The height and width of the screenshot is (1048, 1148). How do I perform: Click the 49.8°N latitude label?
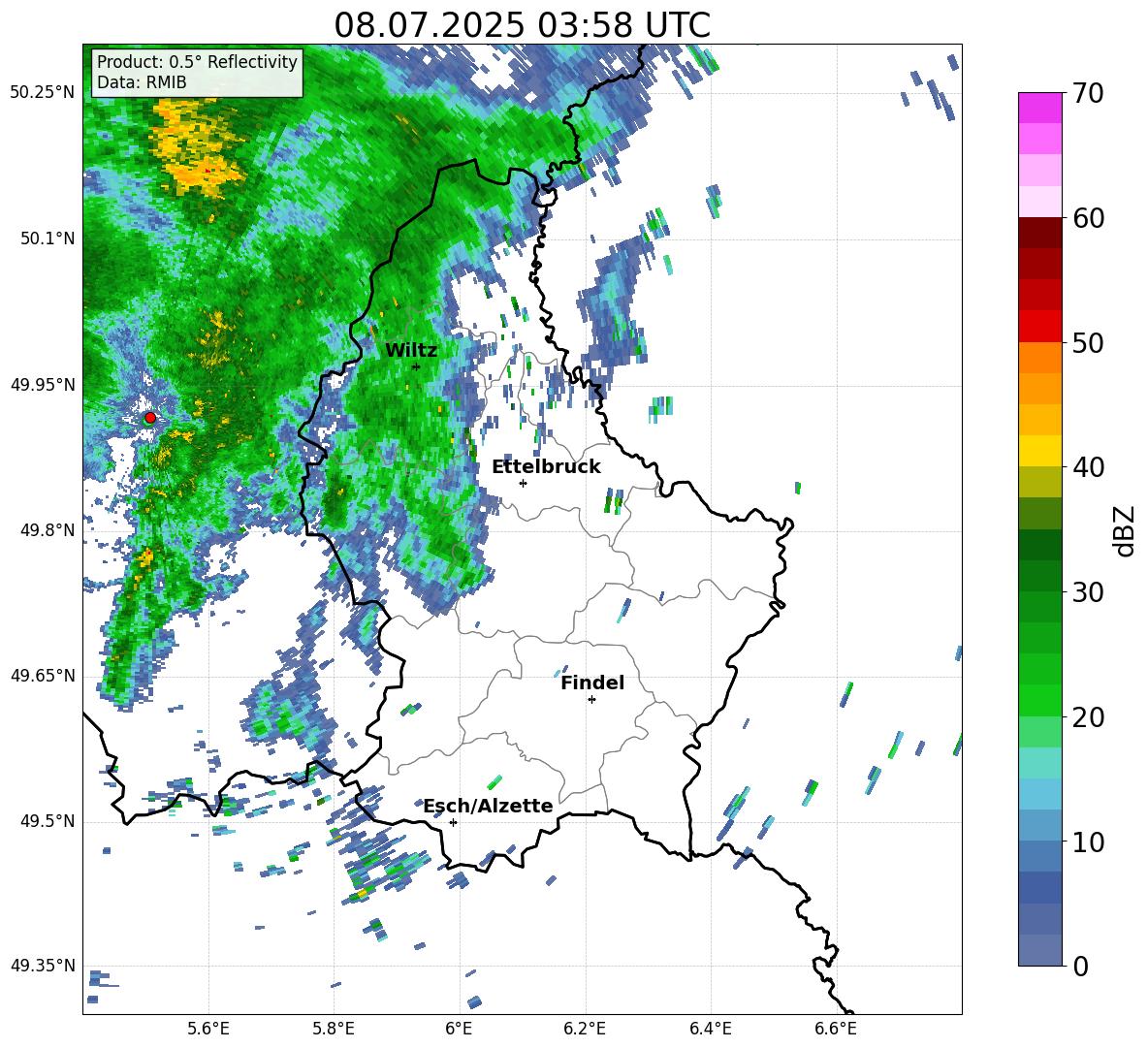[48, 530]
